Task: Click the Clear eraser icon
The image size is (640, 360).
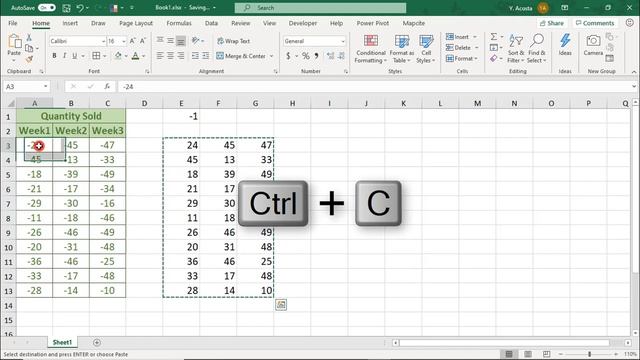Action: 493,59
